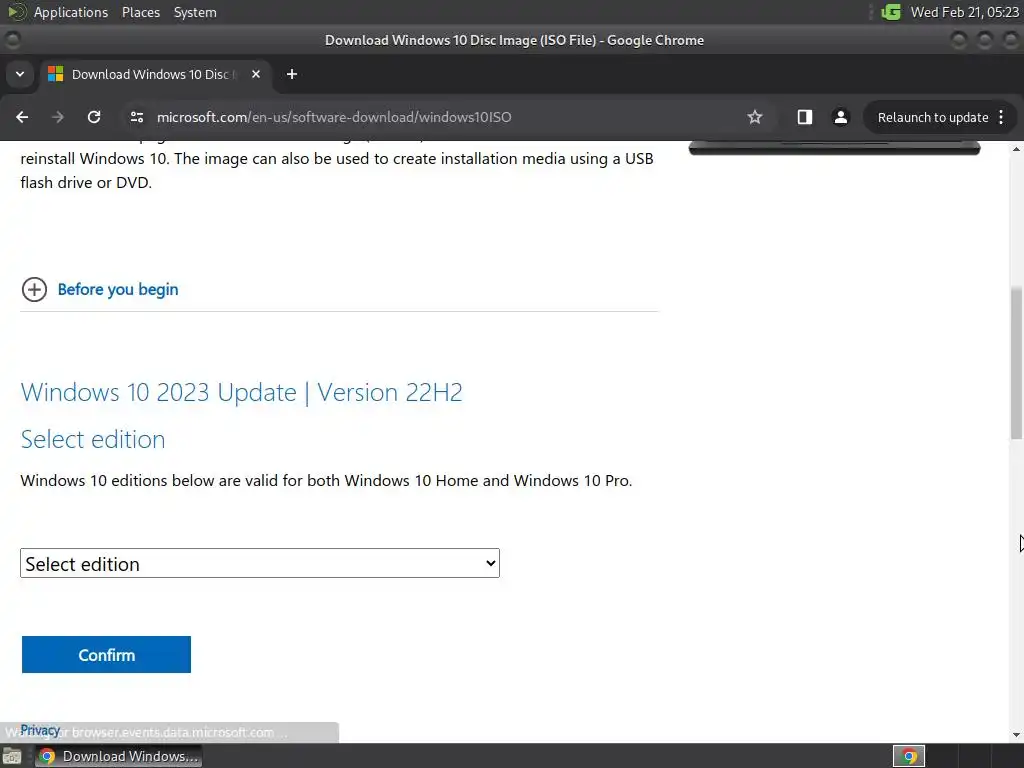
Task: Click the show desktop icon in bottom panel
Action: point(12,756)
